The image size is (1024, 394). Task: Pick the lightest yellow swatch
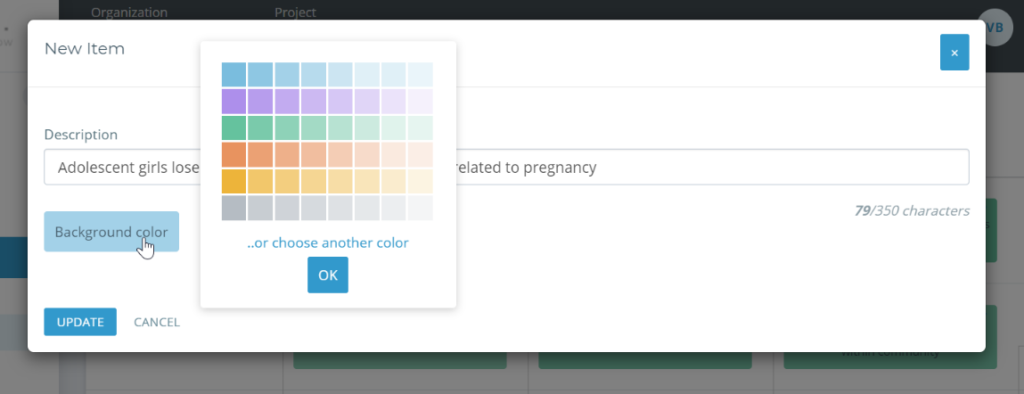pyautogui.click(x=420, y=182)
